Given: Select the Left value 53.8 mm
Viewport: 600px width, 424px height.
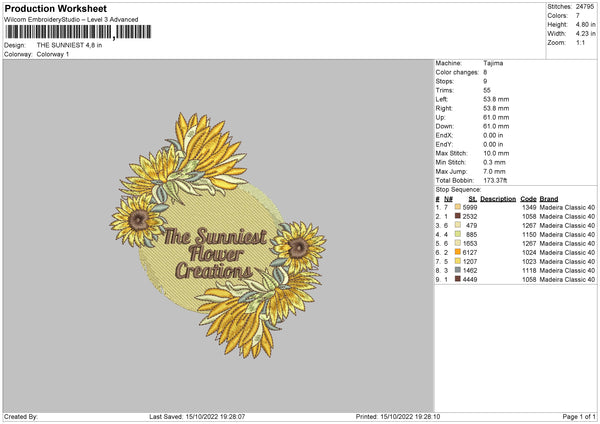Looking at the screenshot, I should 496,99.
